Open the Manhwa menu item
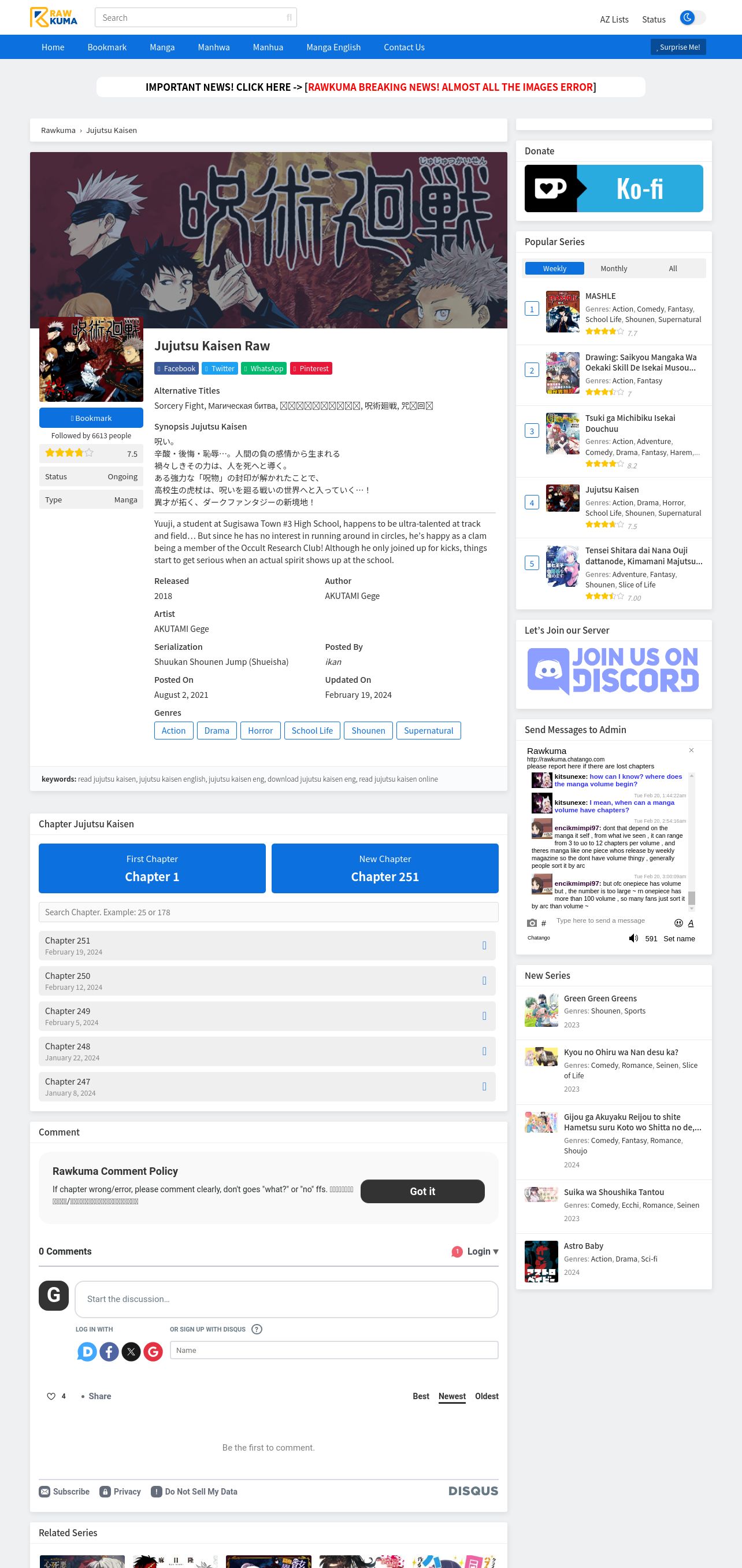The width and height of the screenshot is (742, 1568). [213, 47]
